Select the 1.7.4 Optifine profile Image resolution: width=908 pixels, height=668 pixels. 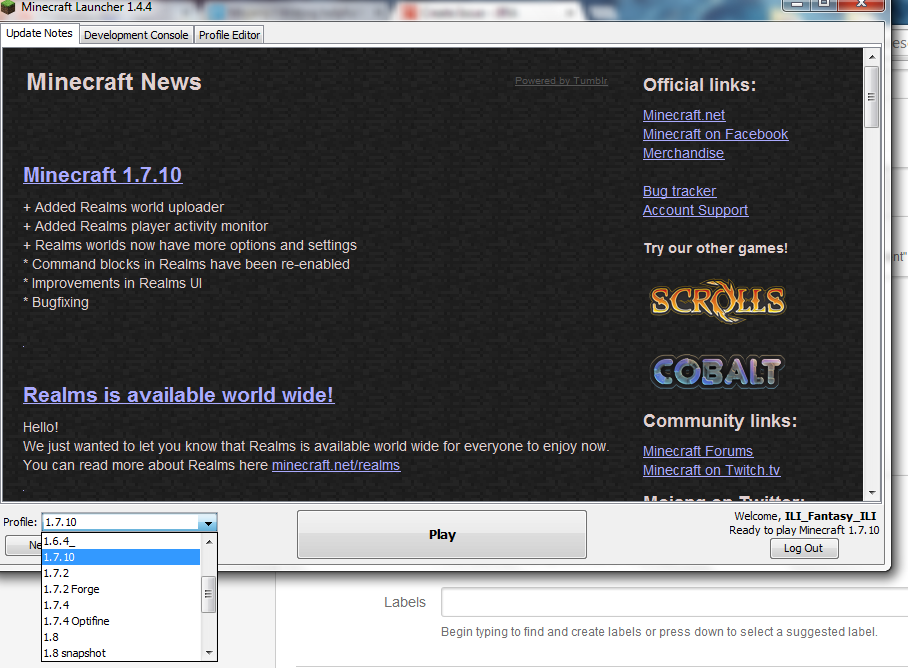[x=76, y=621]
